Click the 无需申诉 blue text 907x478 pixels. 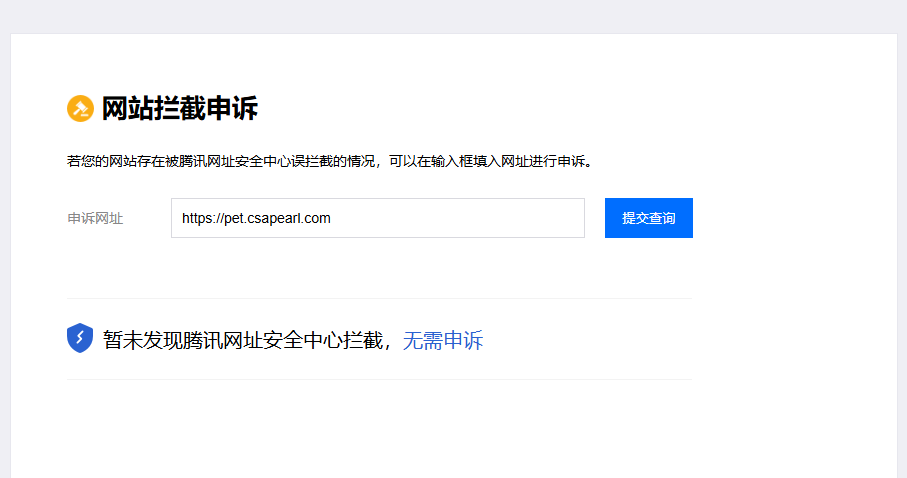click(x=443, y=340)
